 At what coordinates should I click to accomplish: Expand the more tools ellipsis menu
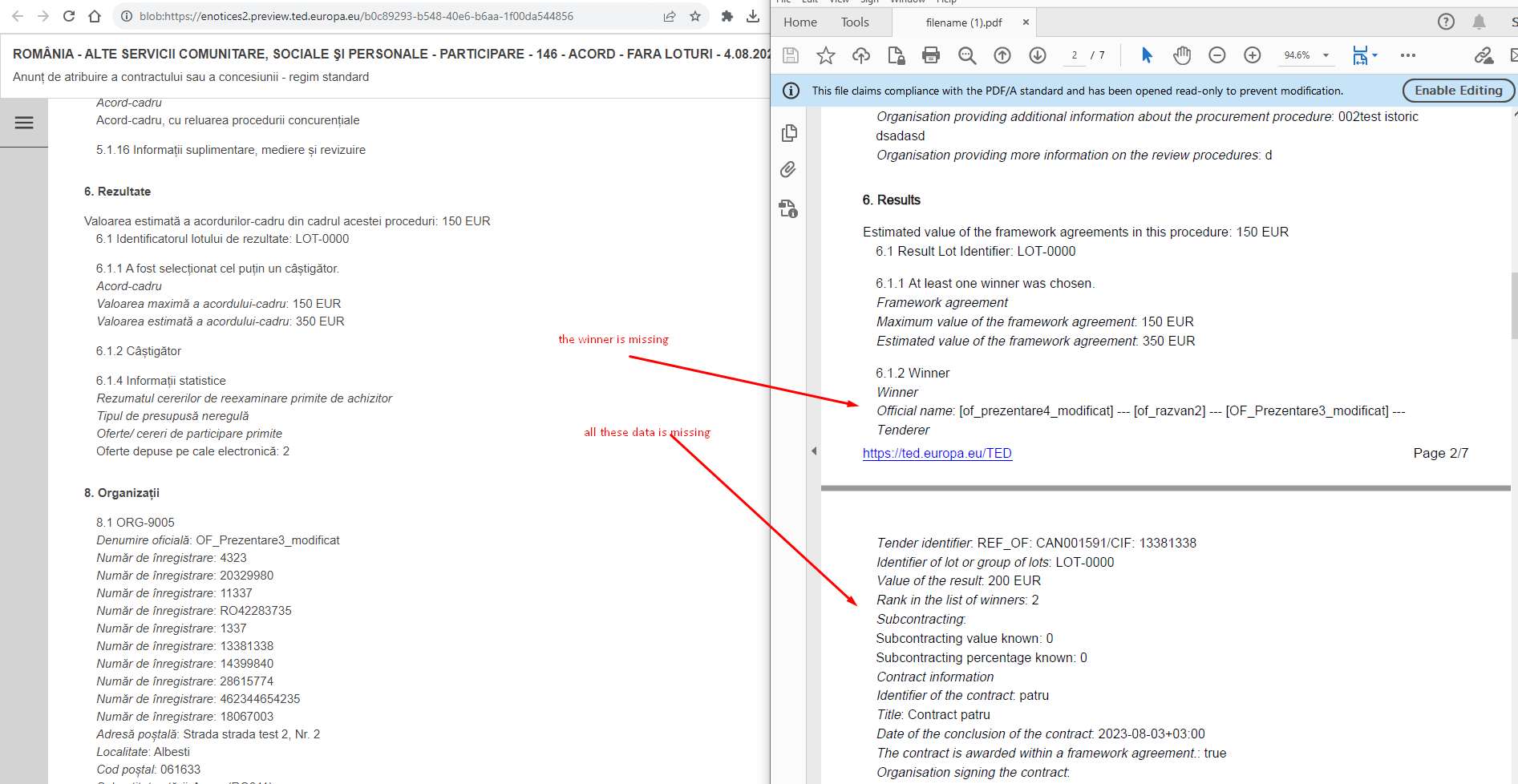(x=1408, y=55)
